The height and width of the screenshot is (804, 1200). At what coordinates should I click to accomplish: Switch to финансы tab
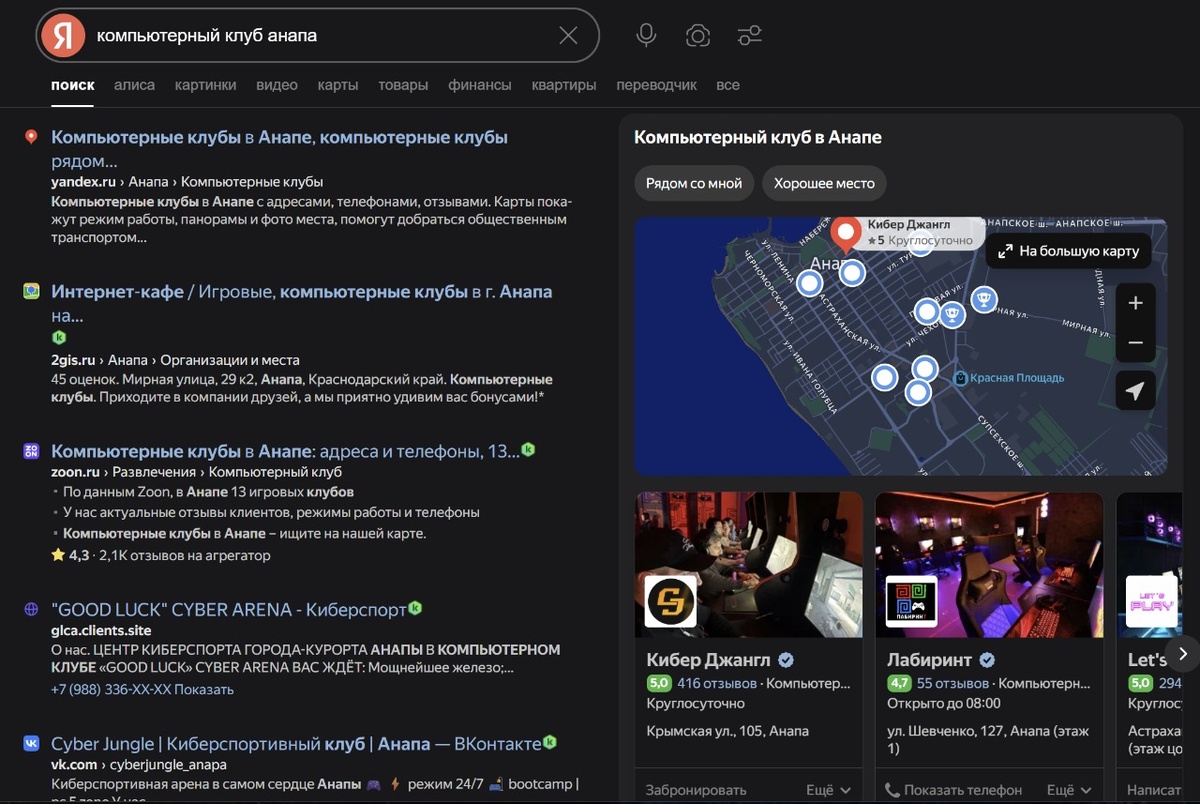(x=480, y=85)
